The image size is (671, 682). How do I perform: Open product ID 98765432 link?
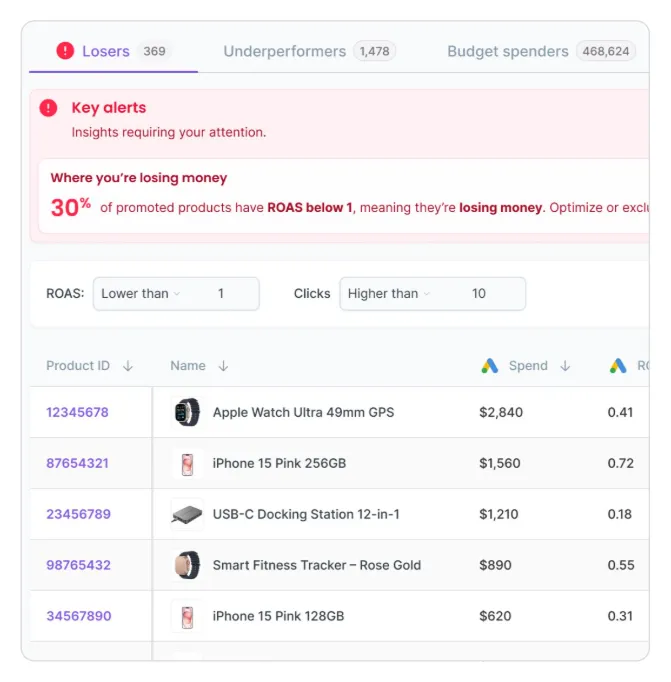coord(79,565)
